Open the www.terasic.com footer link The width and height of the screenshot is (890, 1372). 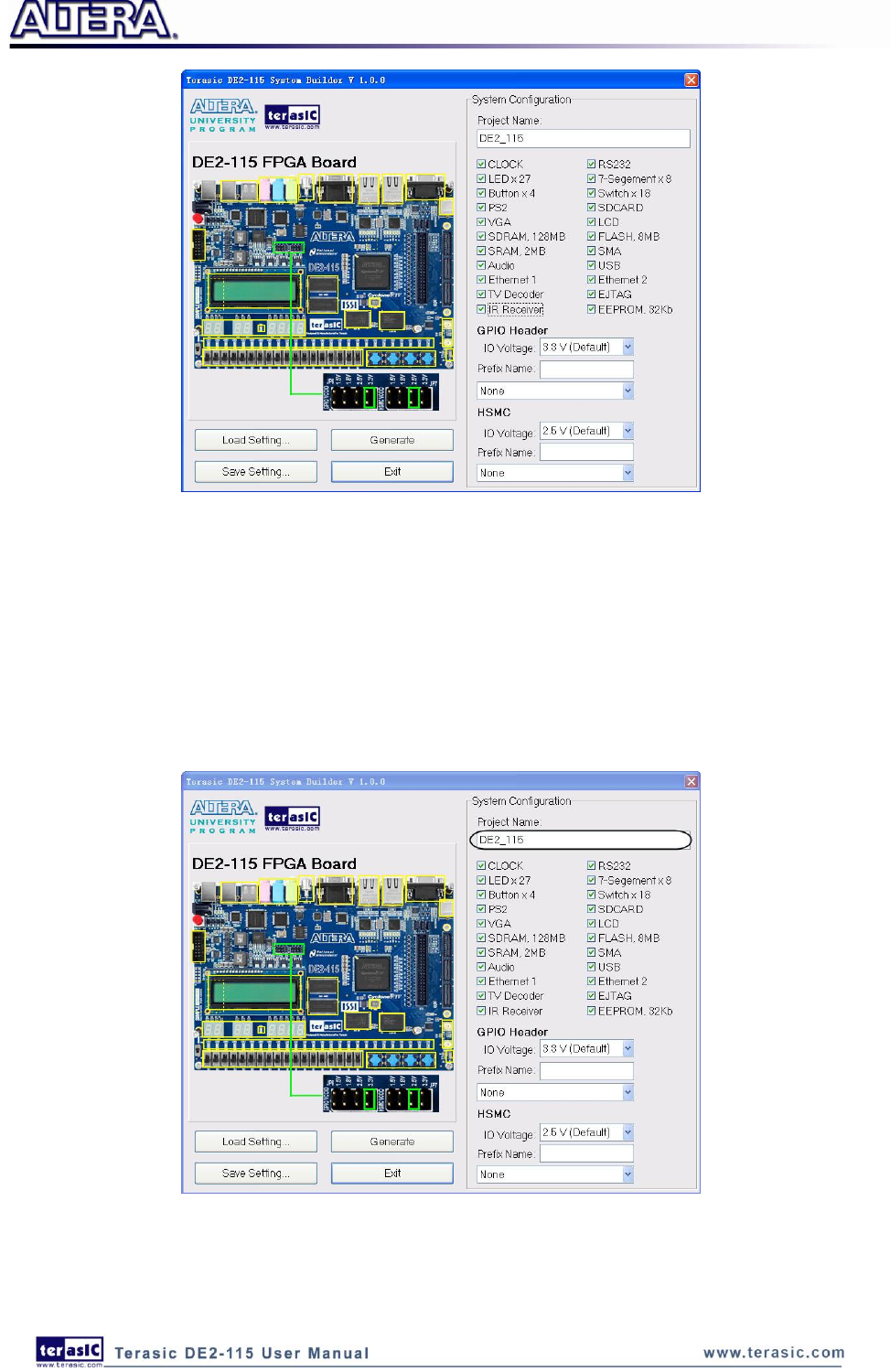[x=774, y=1353]
